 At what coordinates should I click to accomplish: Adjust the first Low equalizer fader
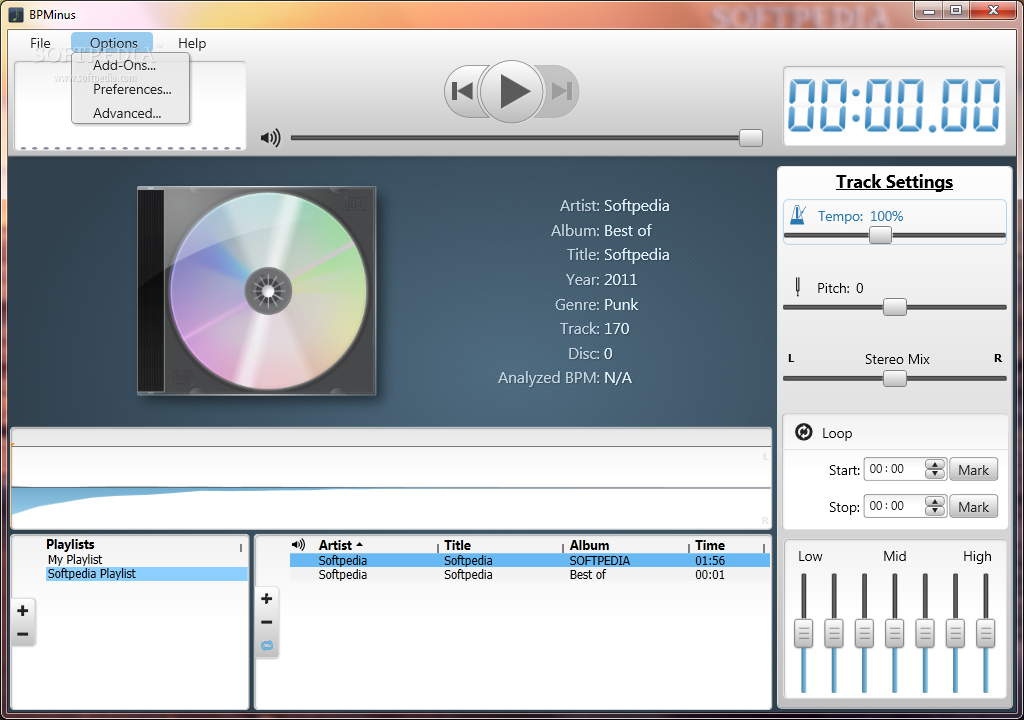tap(803, 633)
